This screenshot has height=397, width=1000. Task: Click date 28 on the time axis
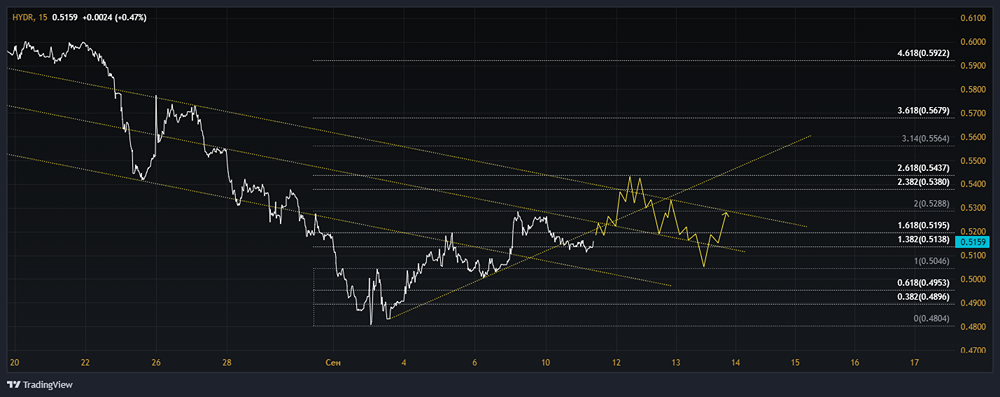pos(227,363)
